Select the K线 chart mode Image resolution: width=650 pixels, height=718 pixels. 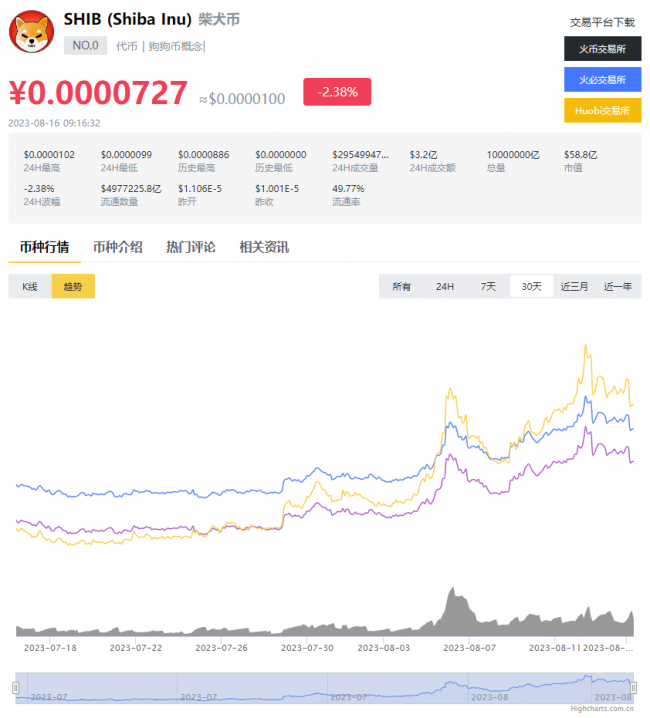(x=30, y=286)
